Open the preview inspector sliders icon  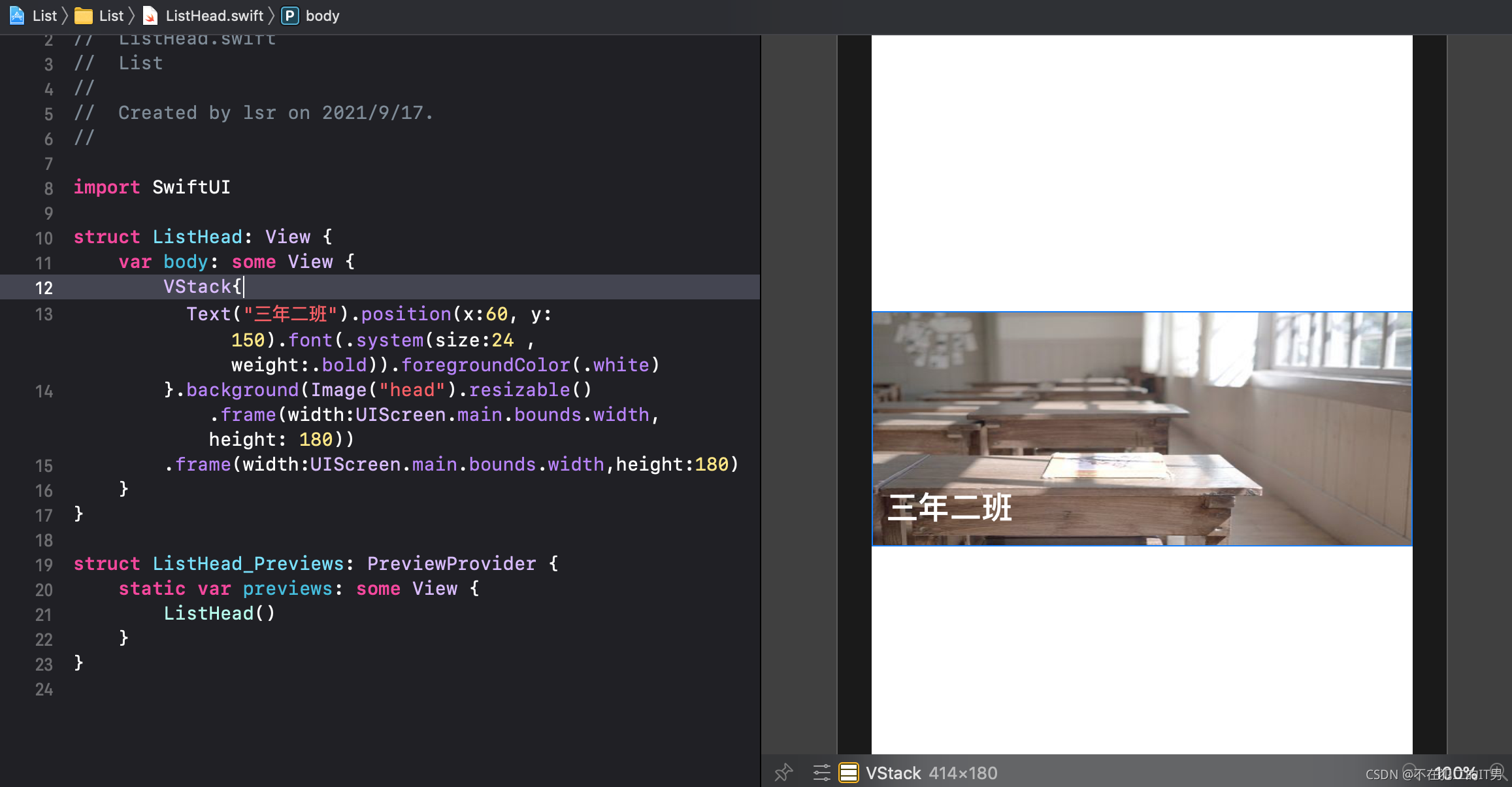[x=821, y=773]
